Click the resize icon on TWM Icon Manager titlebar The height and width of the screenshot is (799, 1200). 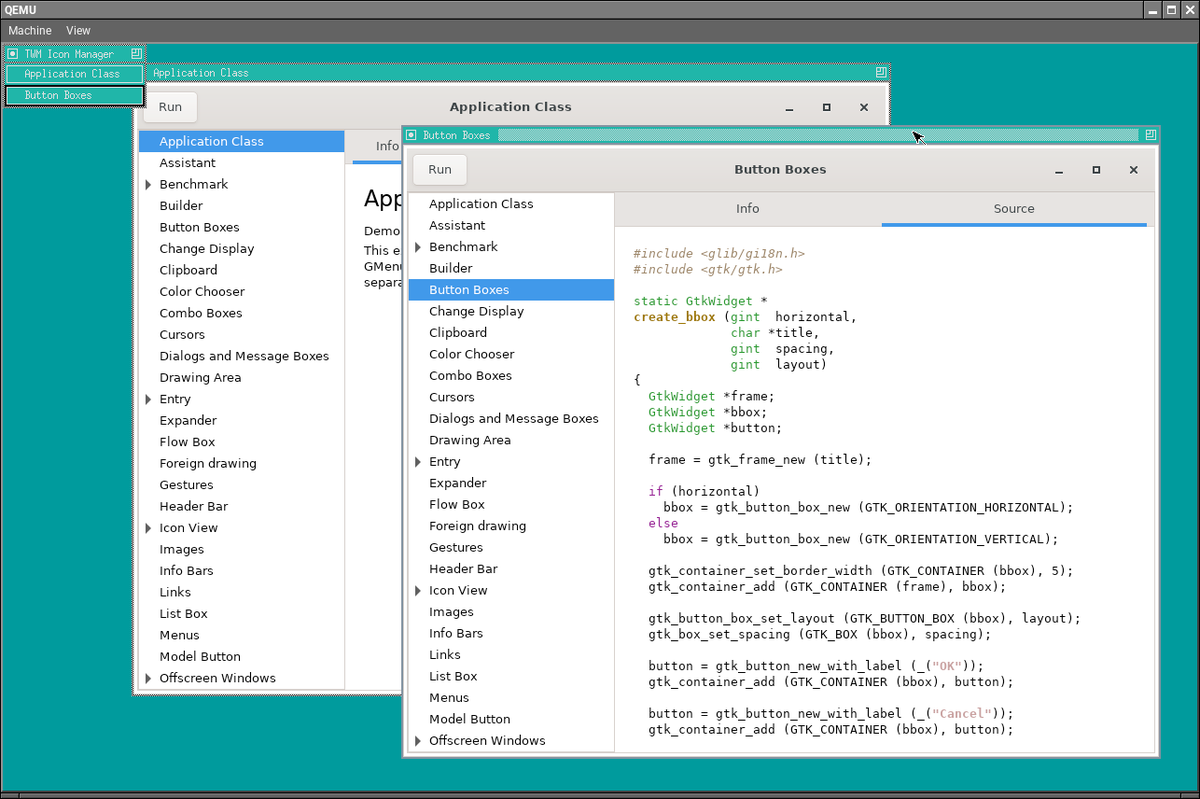137,54
